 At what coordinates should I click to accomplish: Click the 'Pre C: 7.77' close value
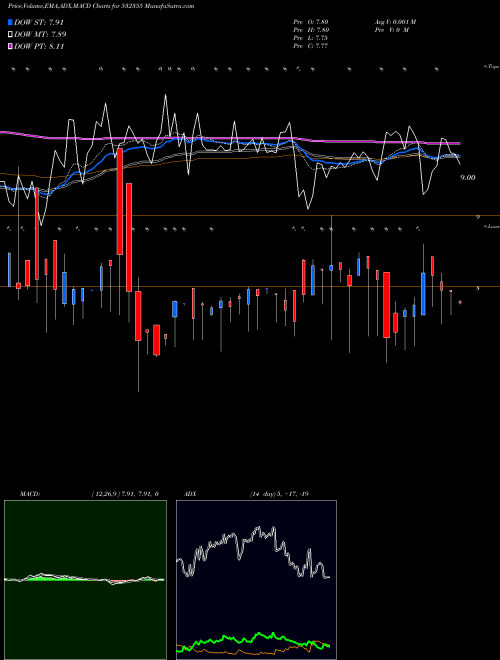311,46
